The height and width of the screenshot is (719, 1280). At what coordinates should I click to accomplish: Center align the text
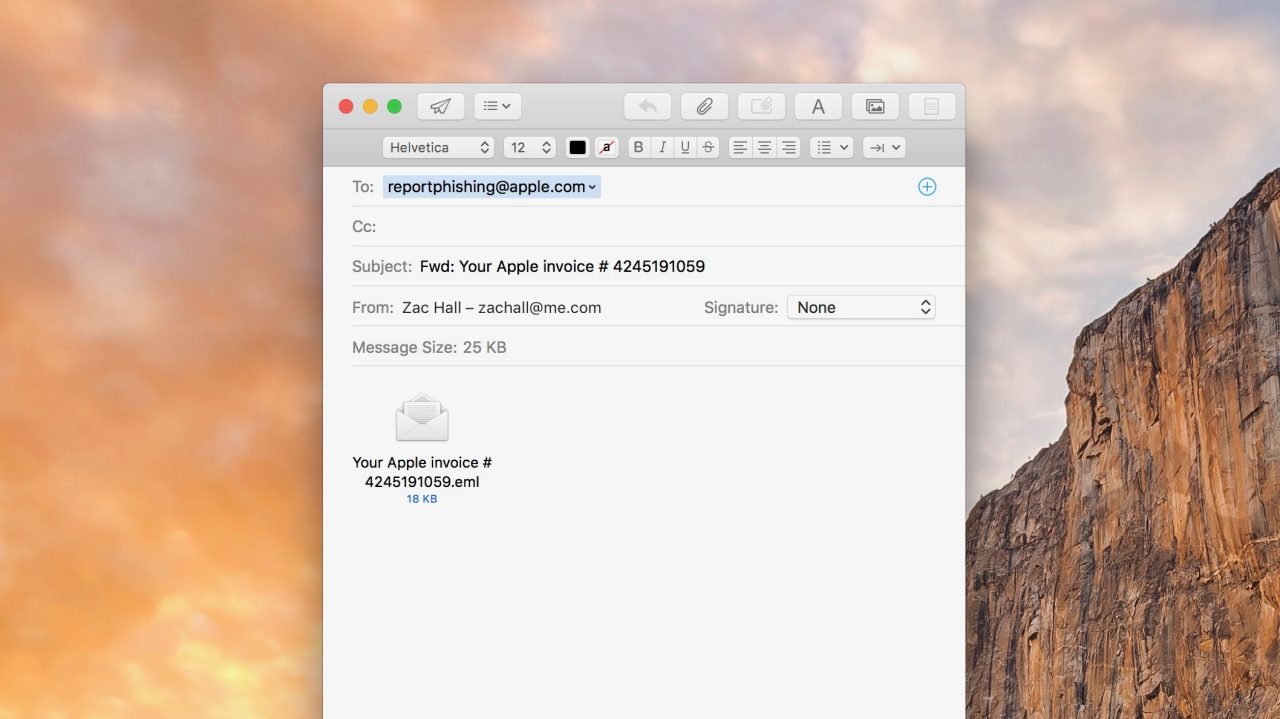(764, 147)
